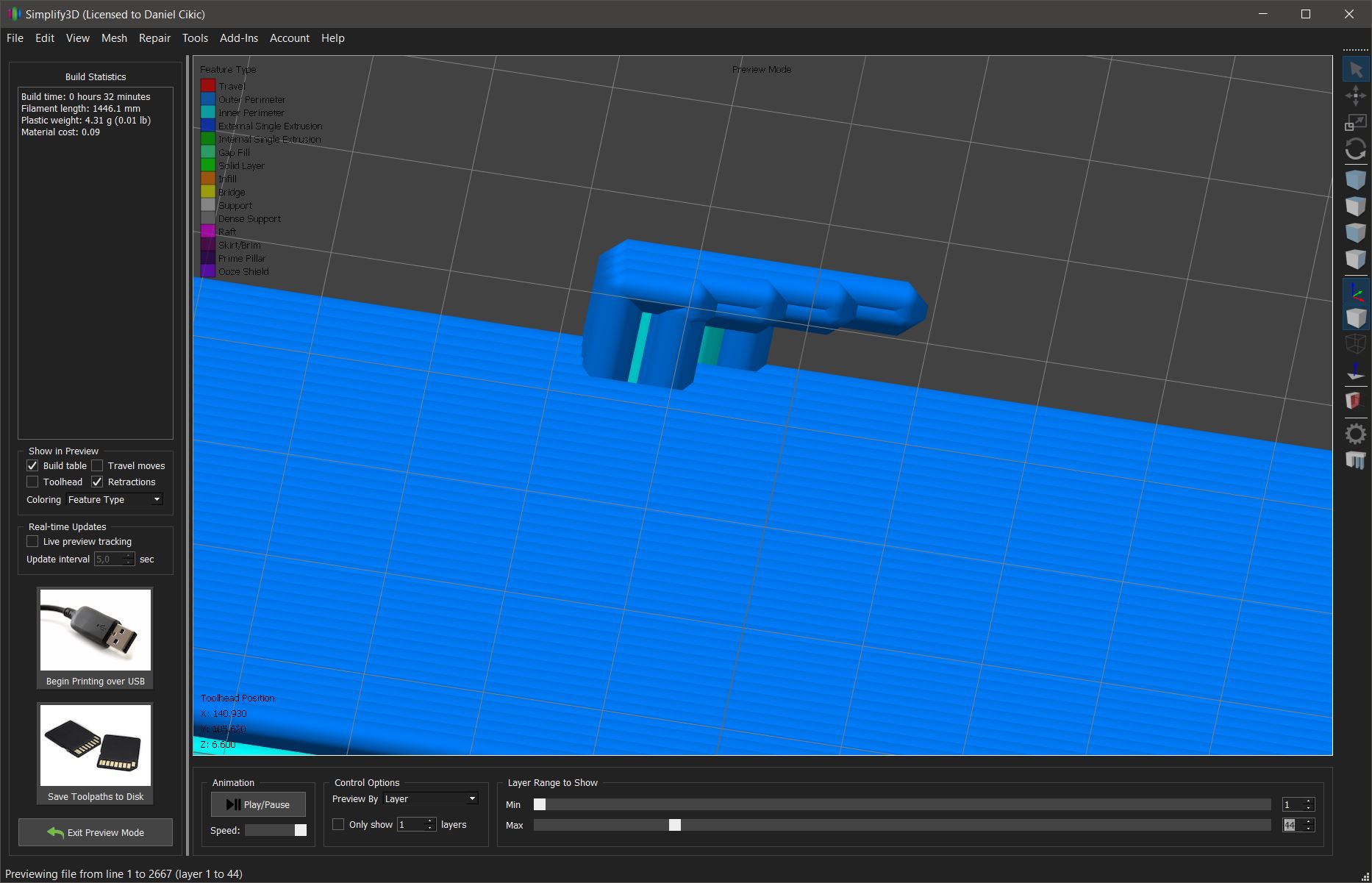
Task: Click the SD card picture
Action: [96, 746]
